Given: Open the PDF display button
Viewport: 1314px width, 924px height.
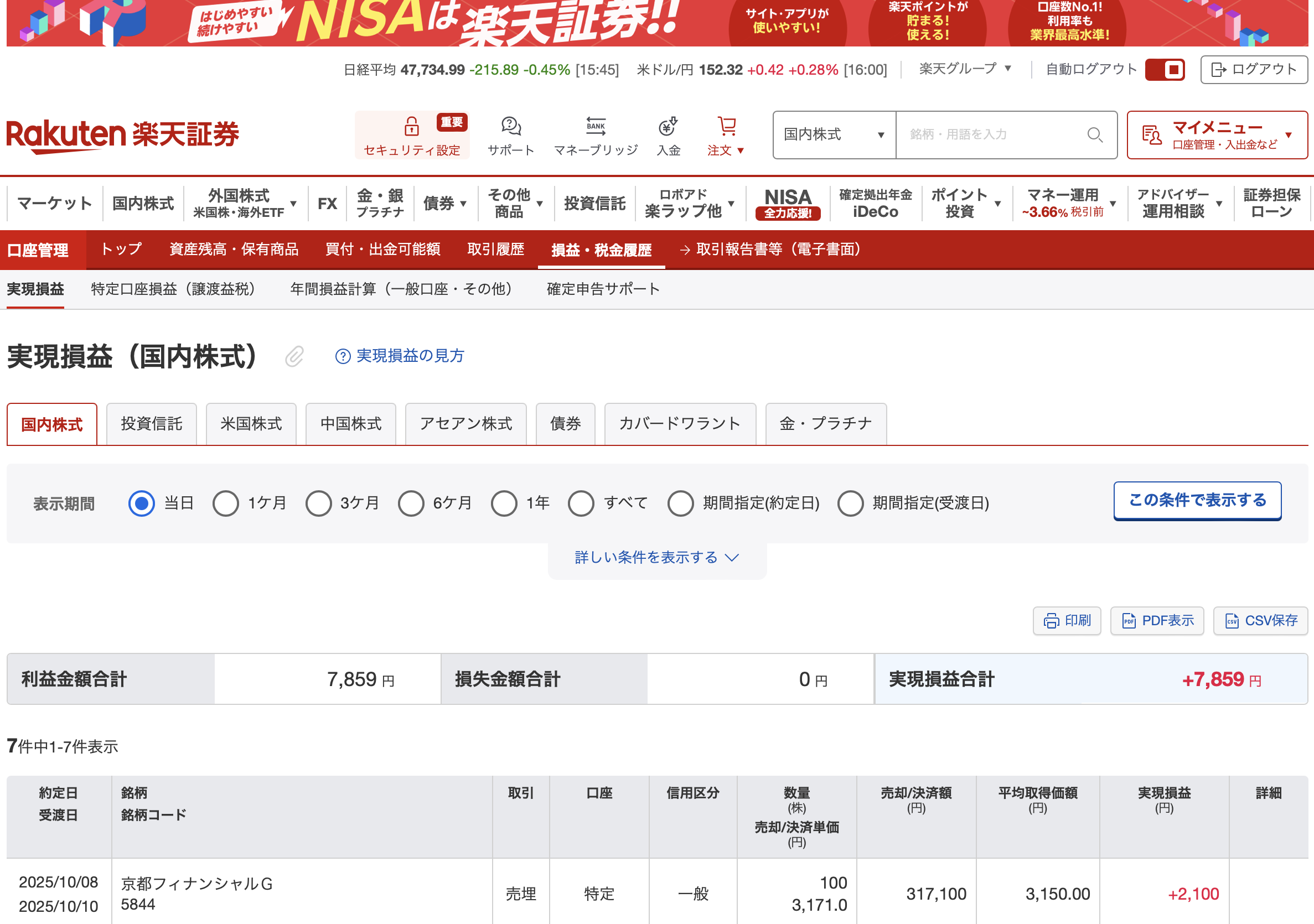Looking at the screenshot, I should (x=1157, y=621).
